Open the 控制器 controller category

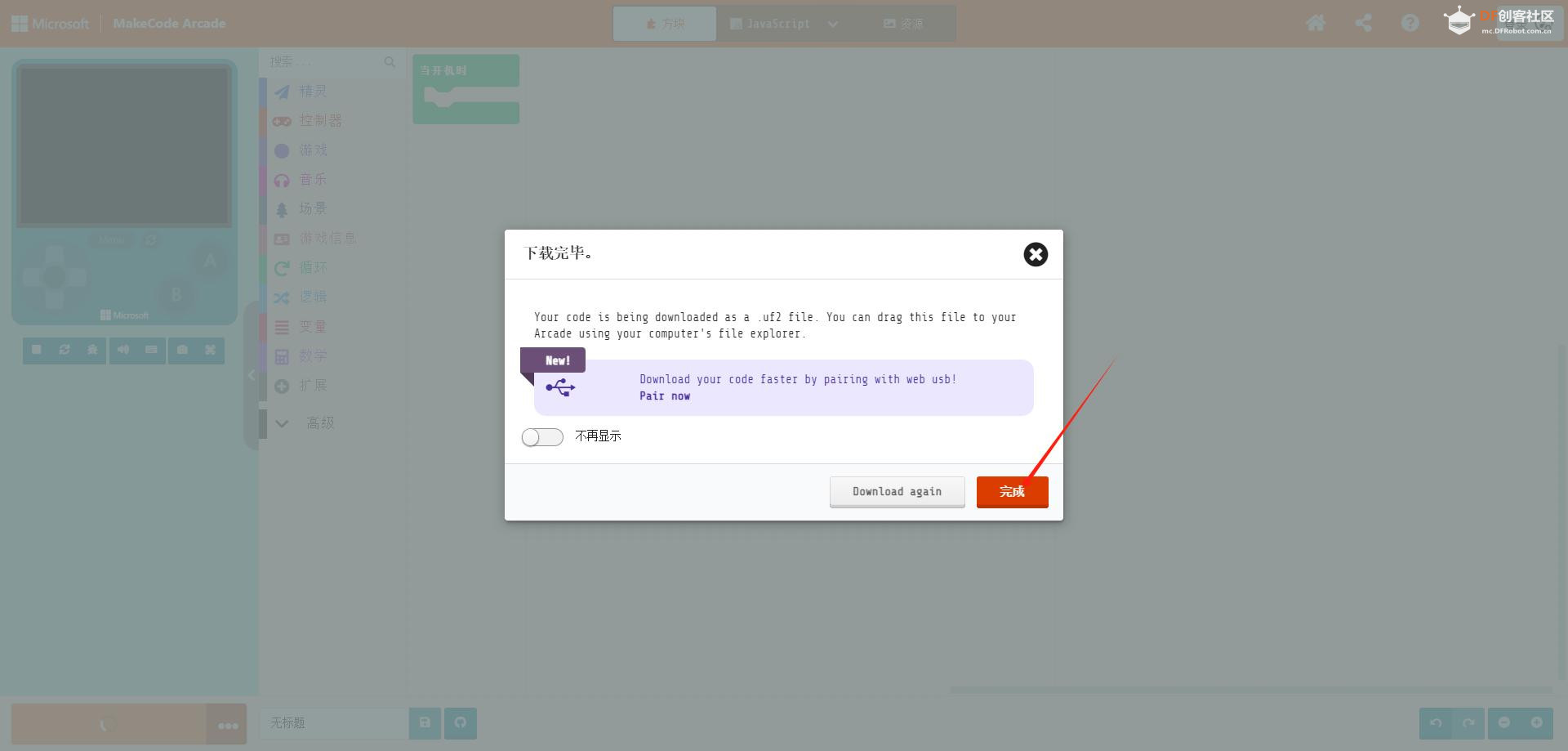[x=332, y=121]
